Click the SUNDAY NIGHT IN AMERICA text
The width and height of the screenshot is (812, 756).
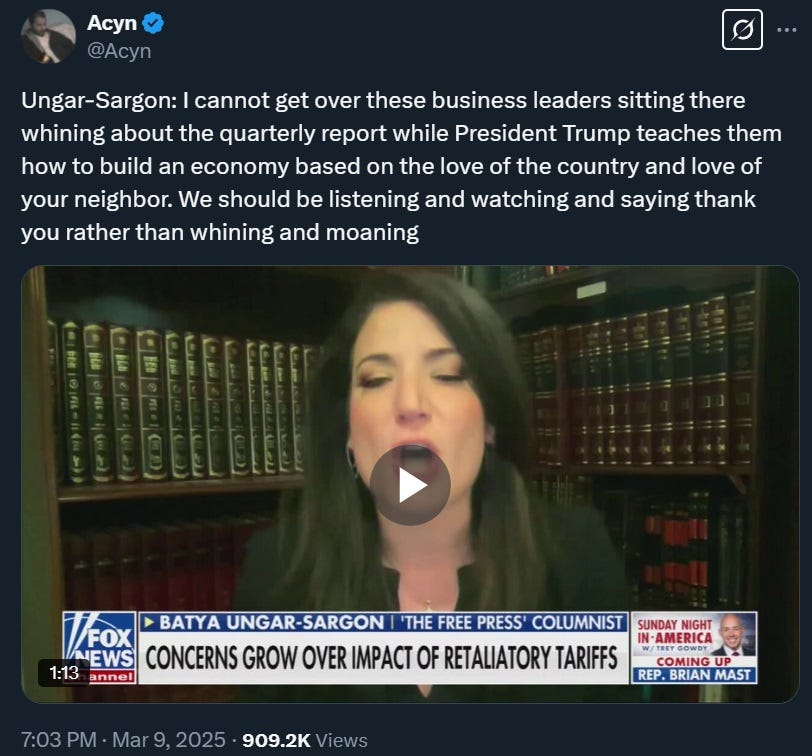point(675,632)
